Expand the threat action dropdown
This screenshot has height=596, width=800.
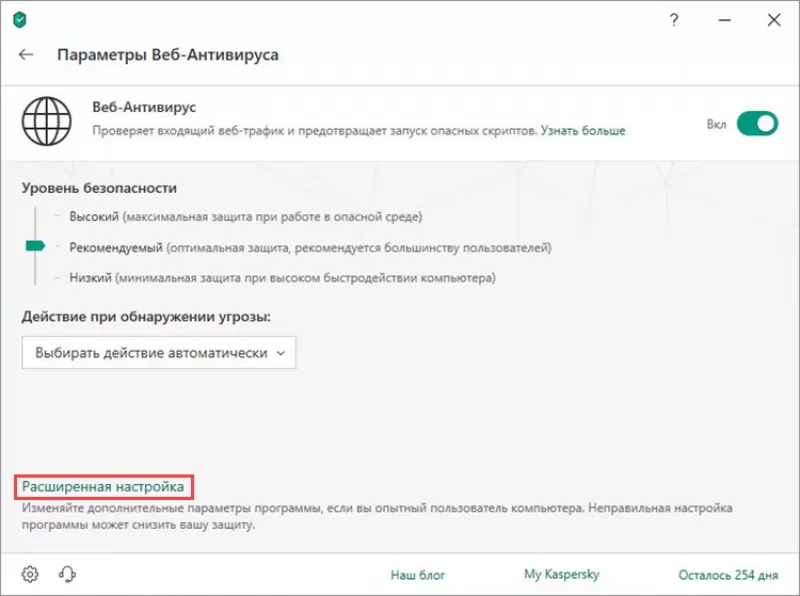point(159,353)
